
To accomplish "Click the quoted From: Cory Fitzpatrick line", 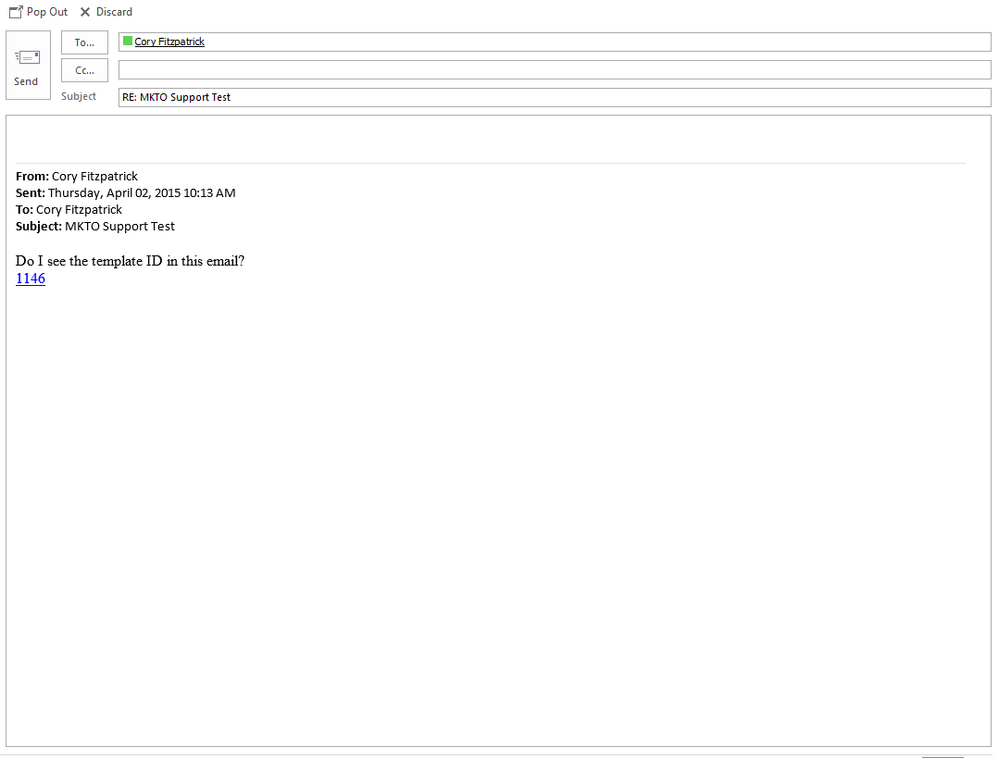I will tap(77, 176).
